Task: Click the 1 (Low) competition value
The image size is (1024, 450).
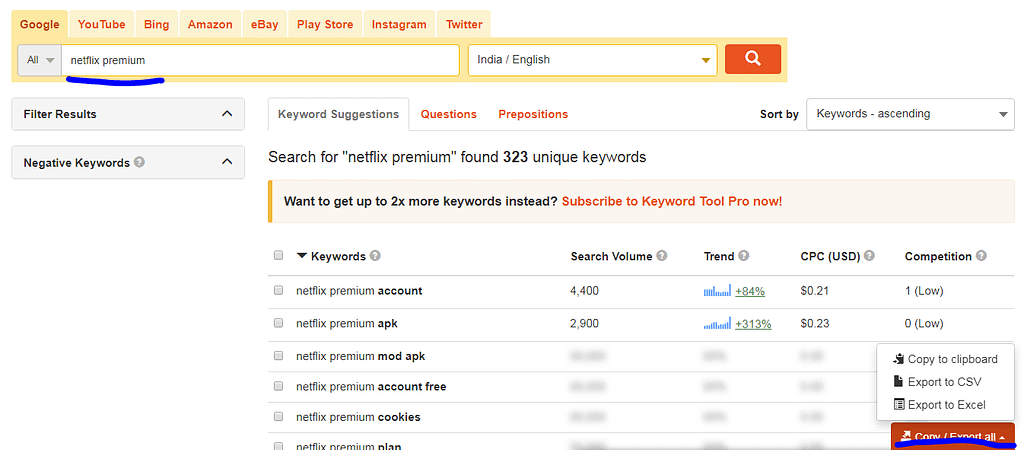Action: pyautogui.click(x=924, y=291)
